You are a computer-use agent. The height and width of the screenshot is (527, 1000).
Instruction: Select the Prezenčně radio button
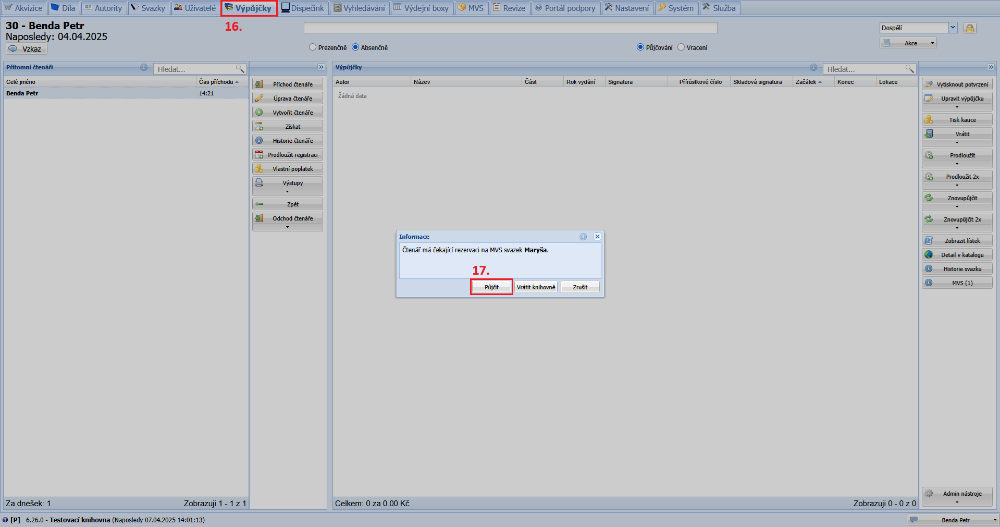point(314,47)
